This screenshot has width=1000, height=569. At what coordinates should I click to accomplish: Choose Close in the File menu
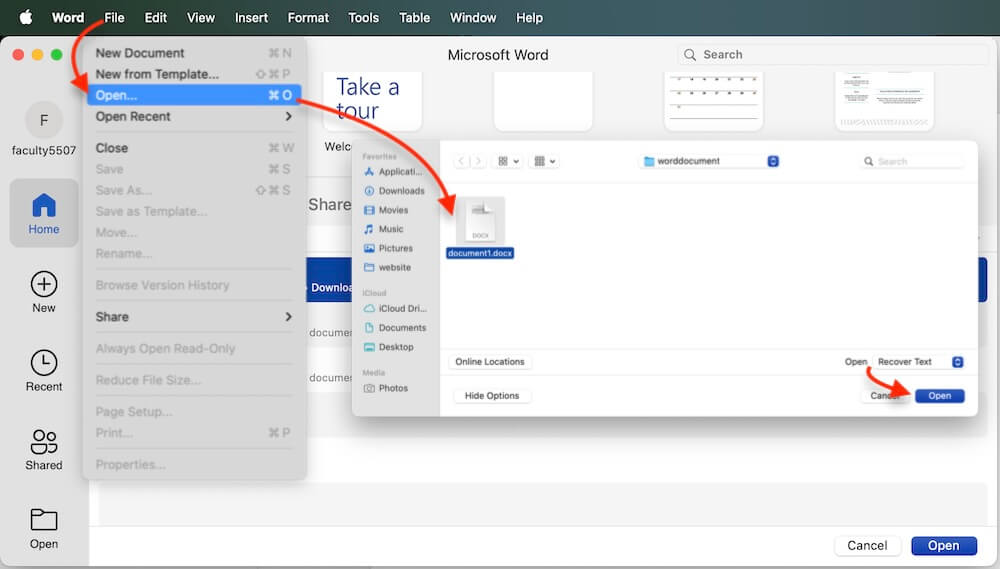[x=194, y=148]
